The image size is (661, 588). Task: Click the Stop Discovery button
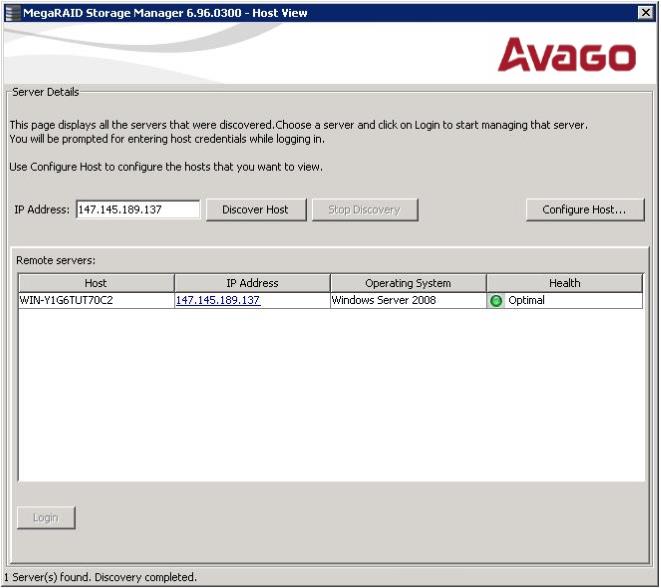tap(364, 210)
